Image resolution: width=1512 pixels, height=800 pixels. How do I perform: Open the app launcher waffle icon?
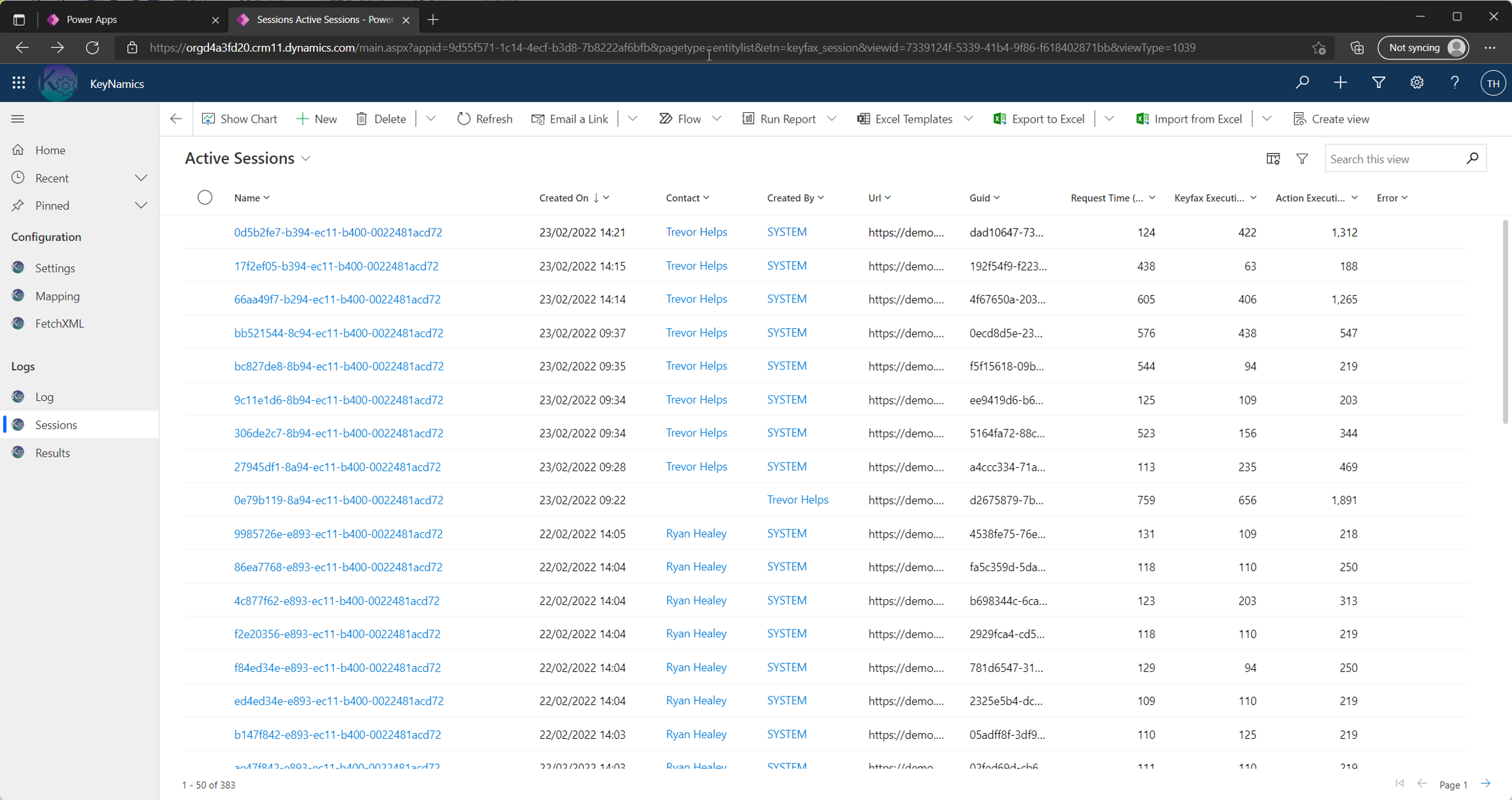pos(18,83)
